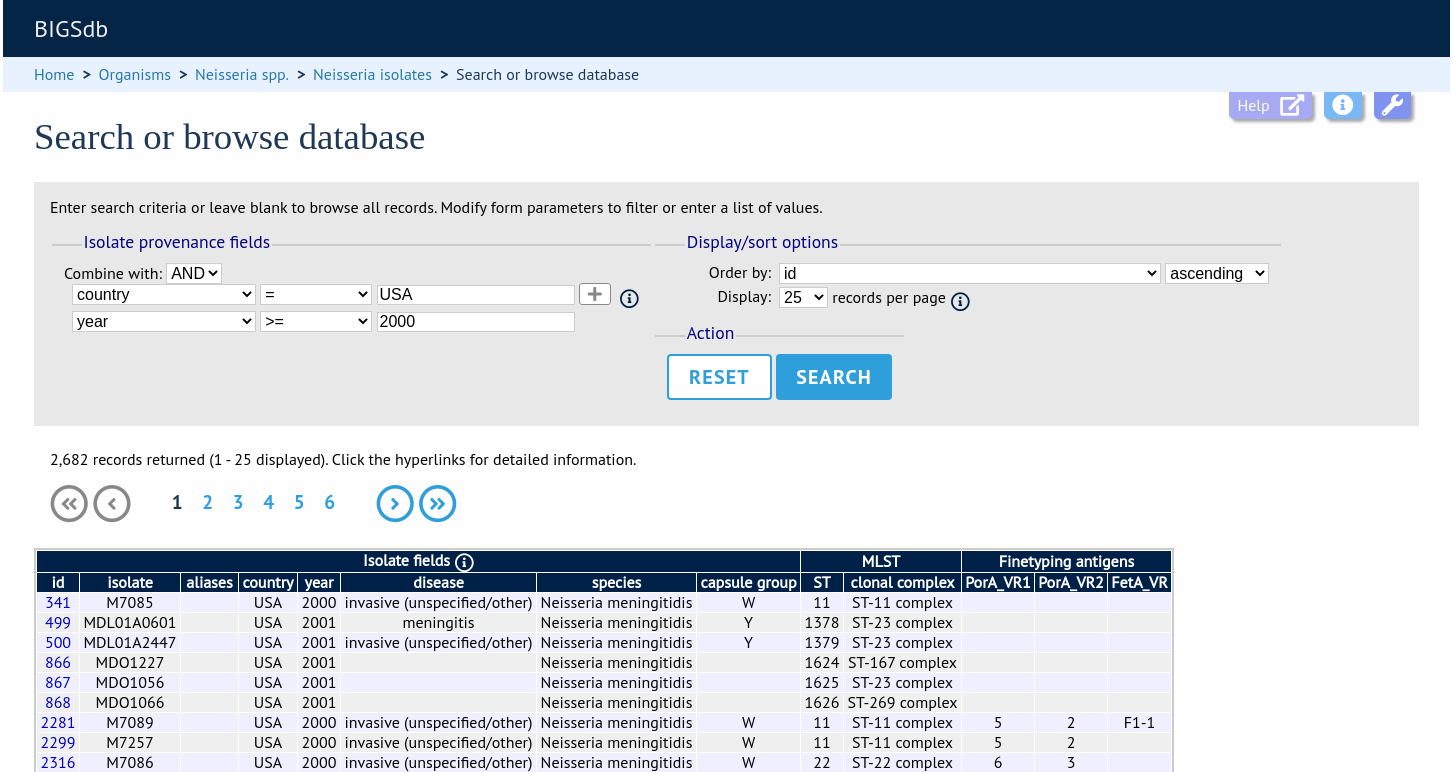Screen dimensions: 1453x772
Task: Click the FetA_VR value F1-1
Action: click(x=1139, y=723)
